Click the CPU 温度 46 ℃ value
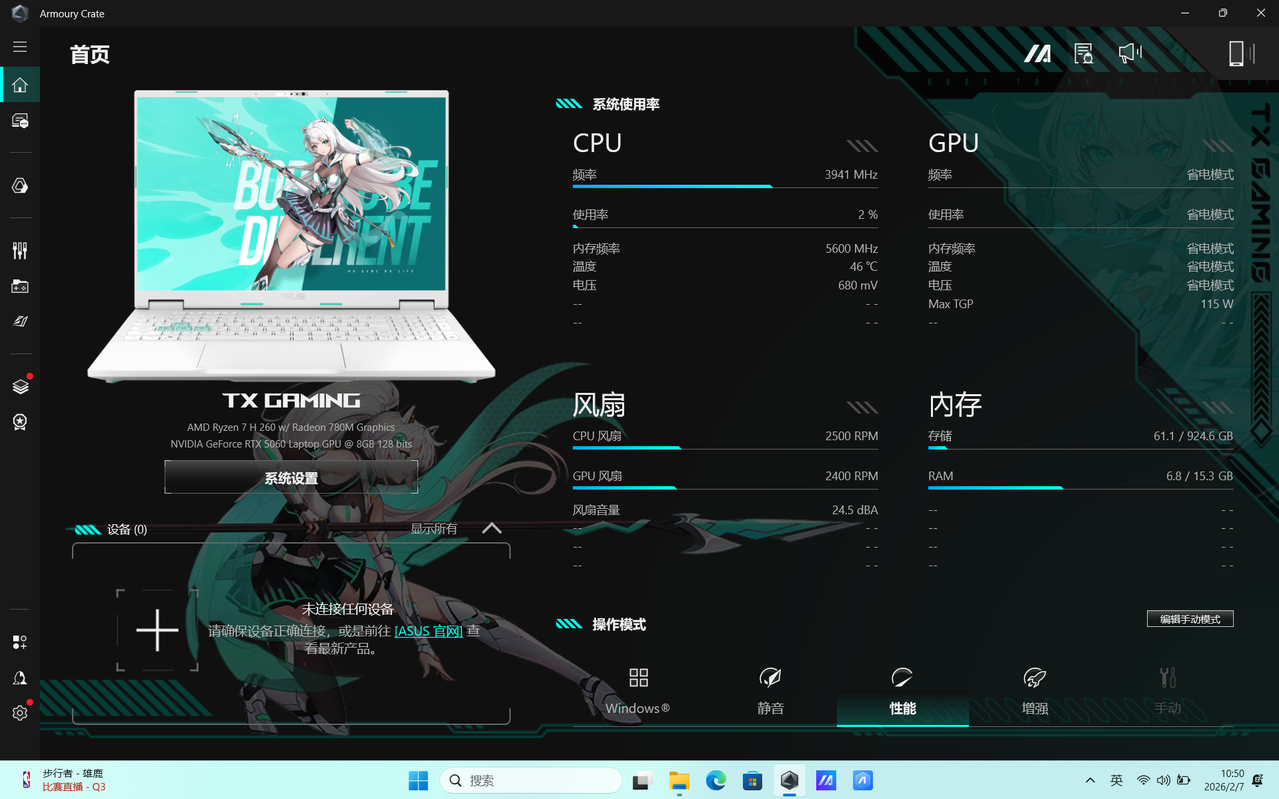This screenshot has width=1279, height=799. click(x=864, y=267)
